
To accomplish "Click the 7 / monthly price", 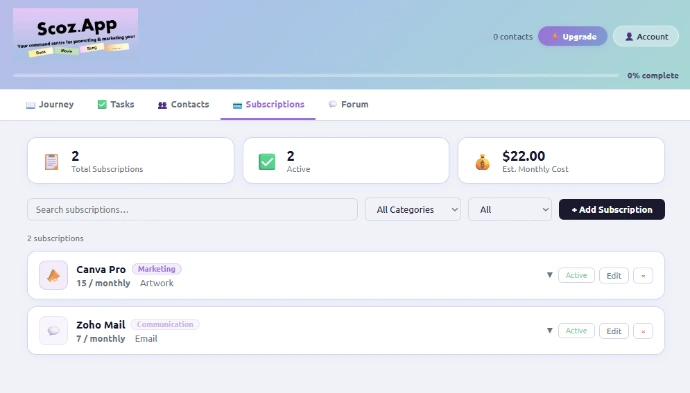I will pyautogui.click(x=101, y=338).
